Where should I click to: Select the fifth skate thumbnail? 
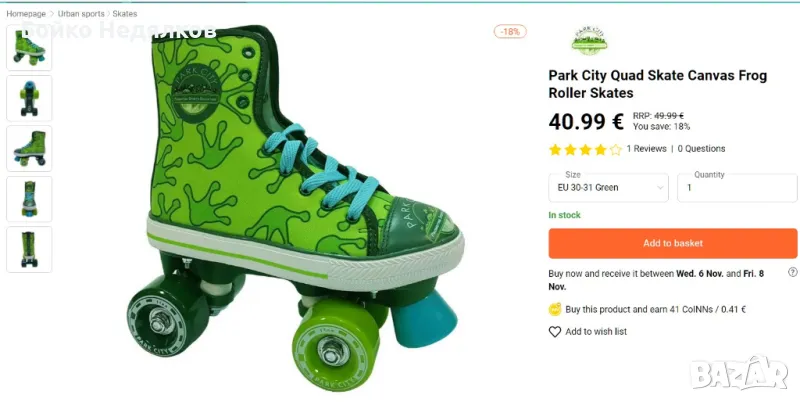click(x=29, y=249)
